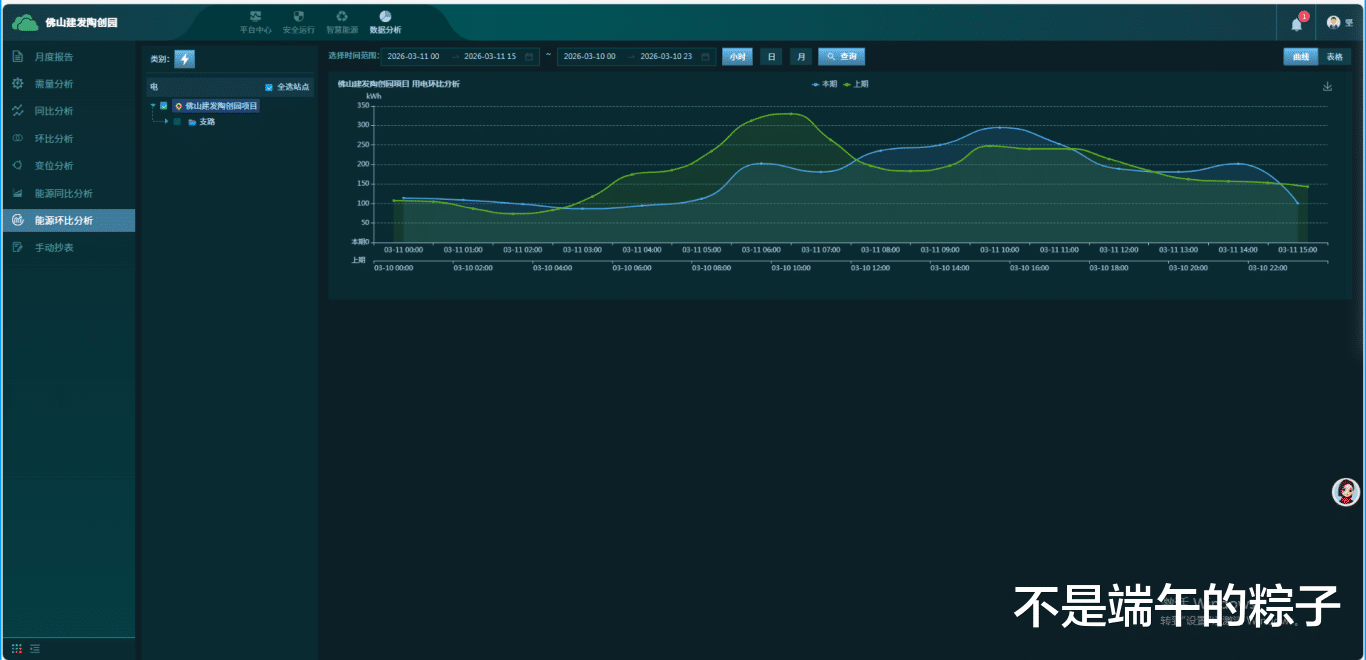Toggle the 全选站点 checkbox
Image resolution: width=1366 pixels, height=660 pixels.
point(269,87)
